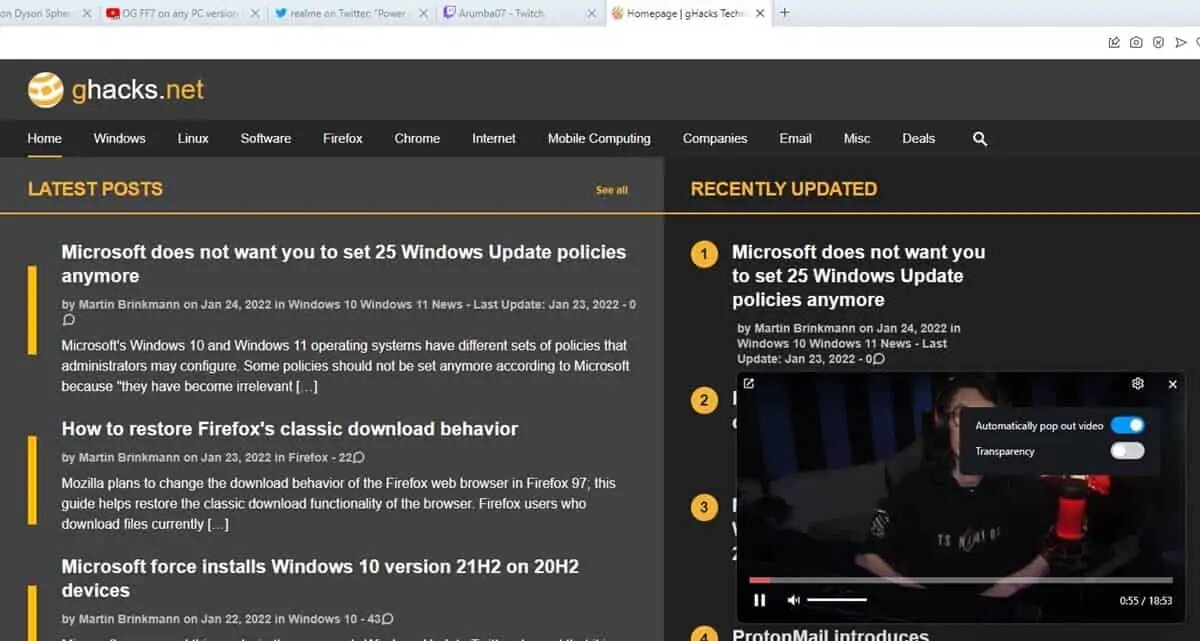The width and height of the screenshot is (1200, 641).
Task: Open How to restore Firefox's classic download article
Action: (x=290, y=429)
